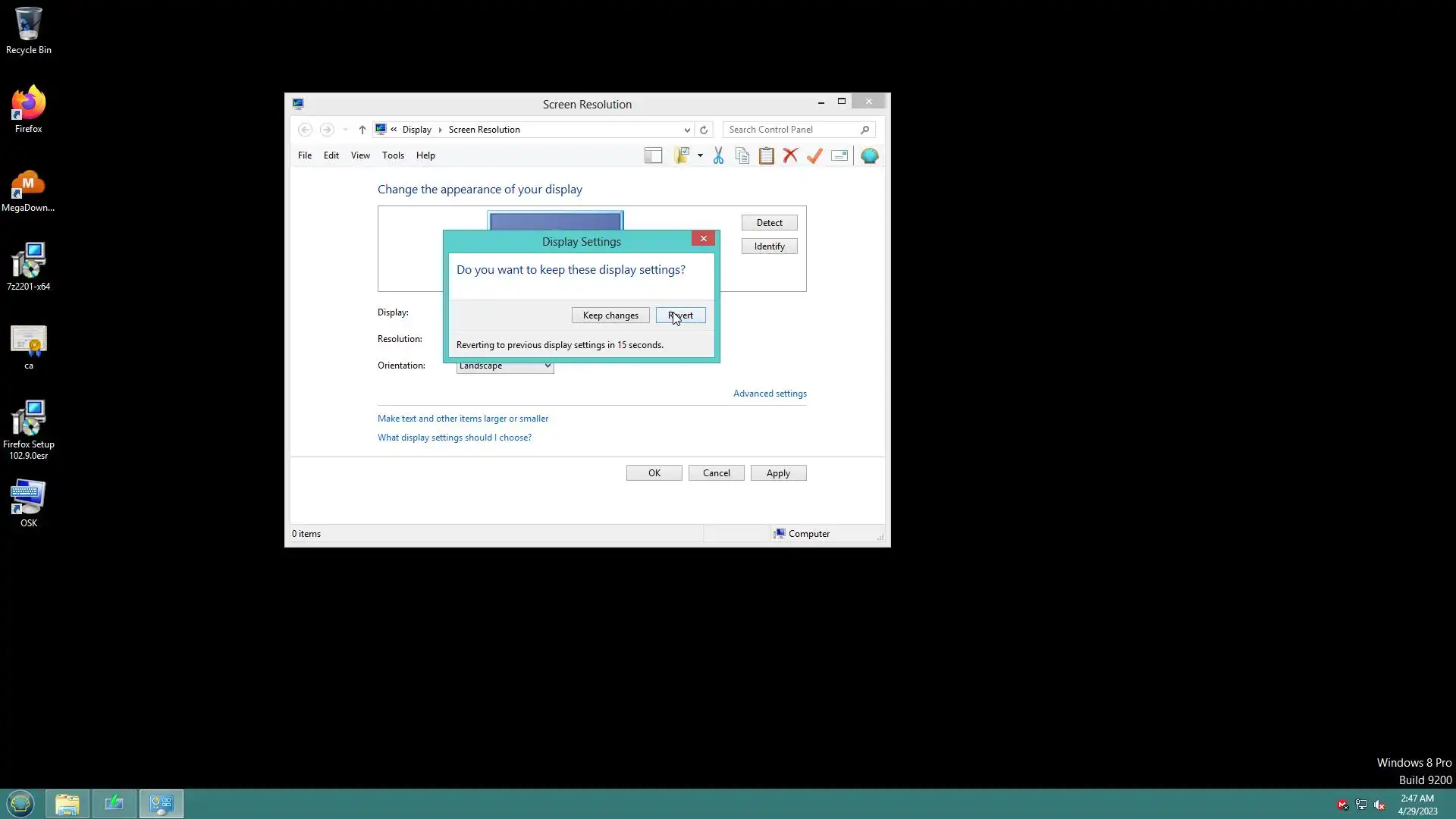Viewport: 1456px width, 819px height.
Task: Click the Cut scissors toolbar icon
Action: click(x=718, y=155)
